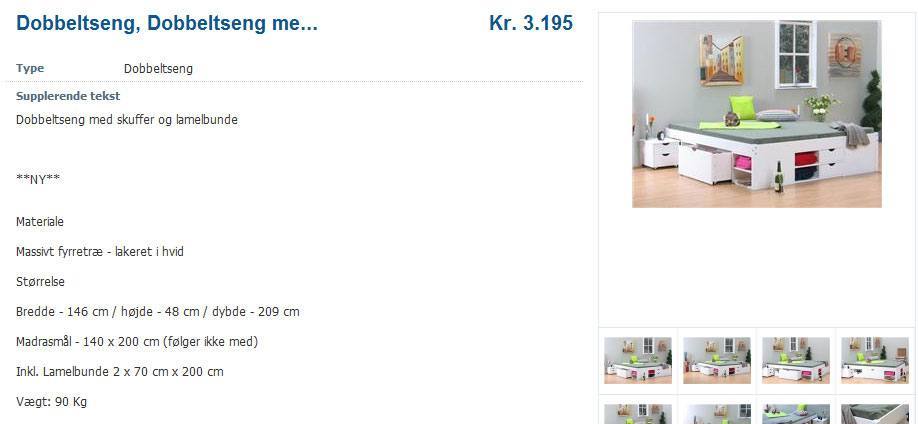Image resolution: width=918 pixels, height=424 pixels.
Task: Click the 'Kr. 3.195' price
Action: tap(531, 23)
